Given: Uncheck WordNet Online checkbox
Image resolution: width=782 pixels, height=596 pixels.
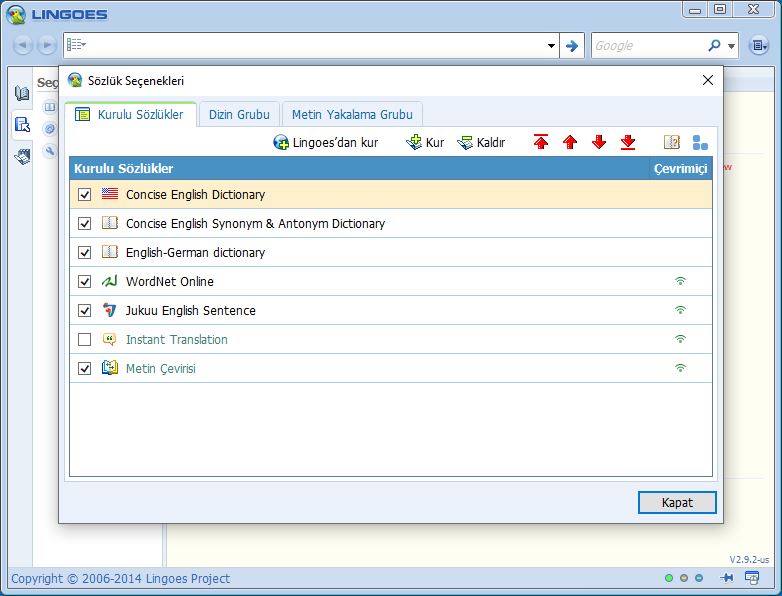Looking at the screenshot, I should tap(85, 281).
